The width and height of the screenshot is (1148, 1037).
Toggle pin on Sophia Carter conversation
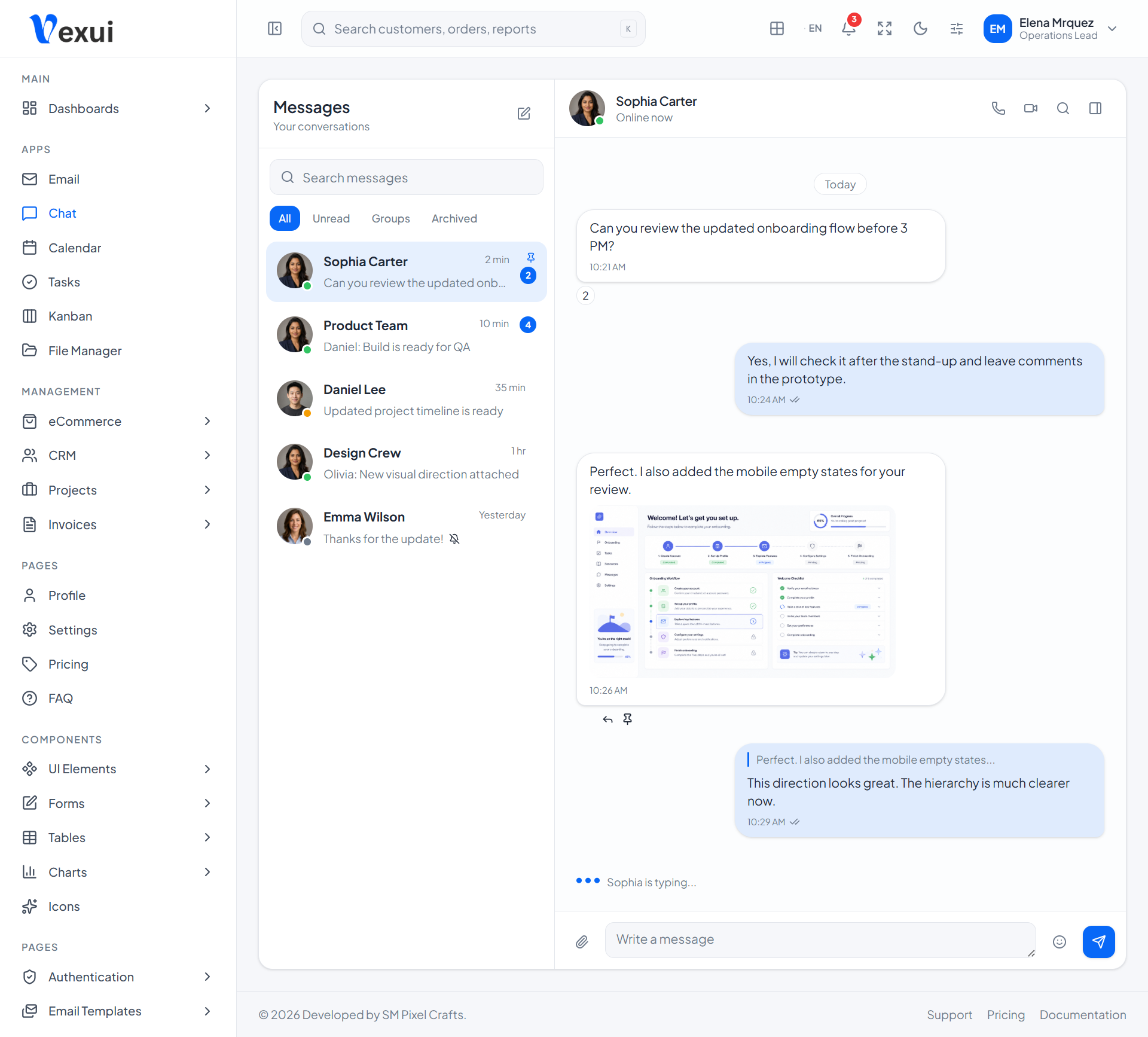(x=530, y=258)
